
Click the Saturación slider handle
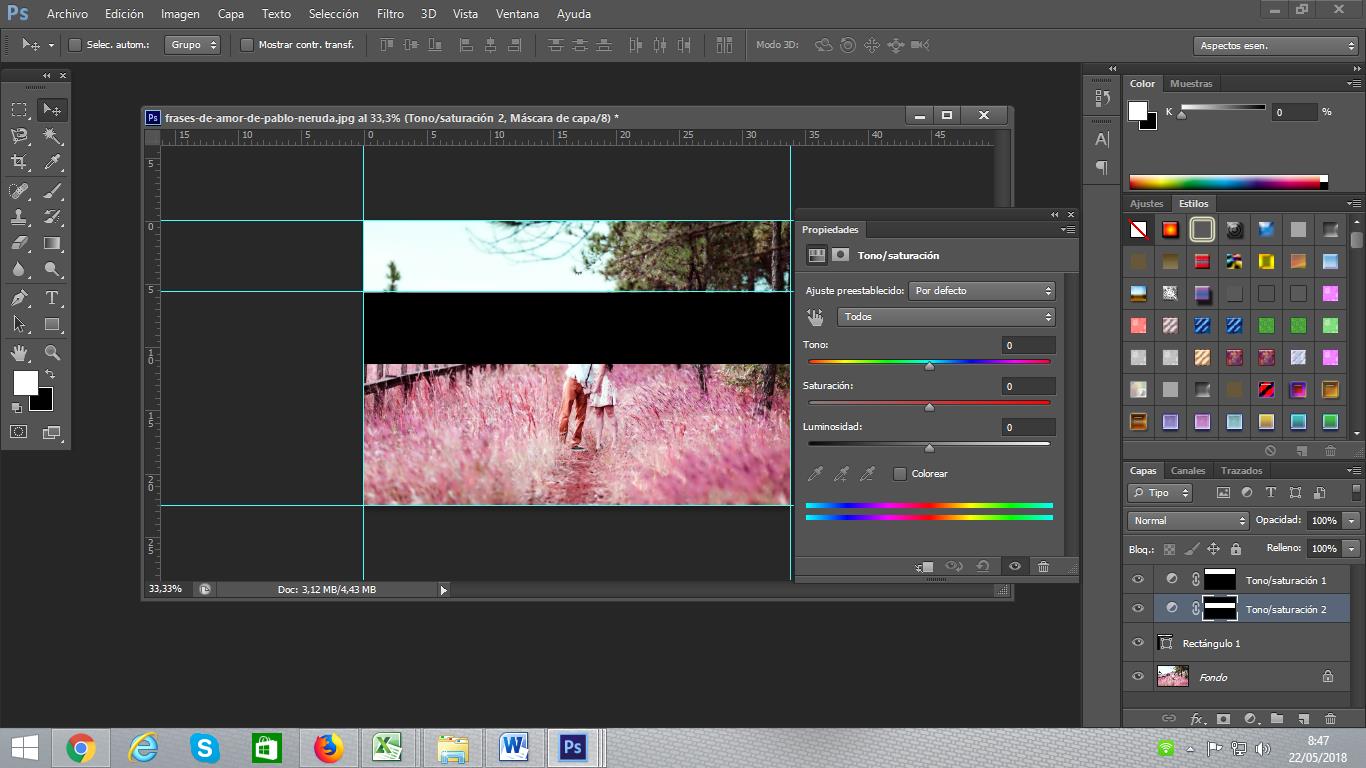[929, 407]
